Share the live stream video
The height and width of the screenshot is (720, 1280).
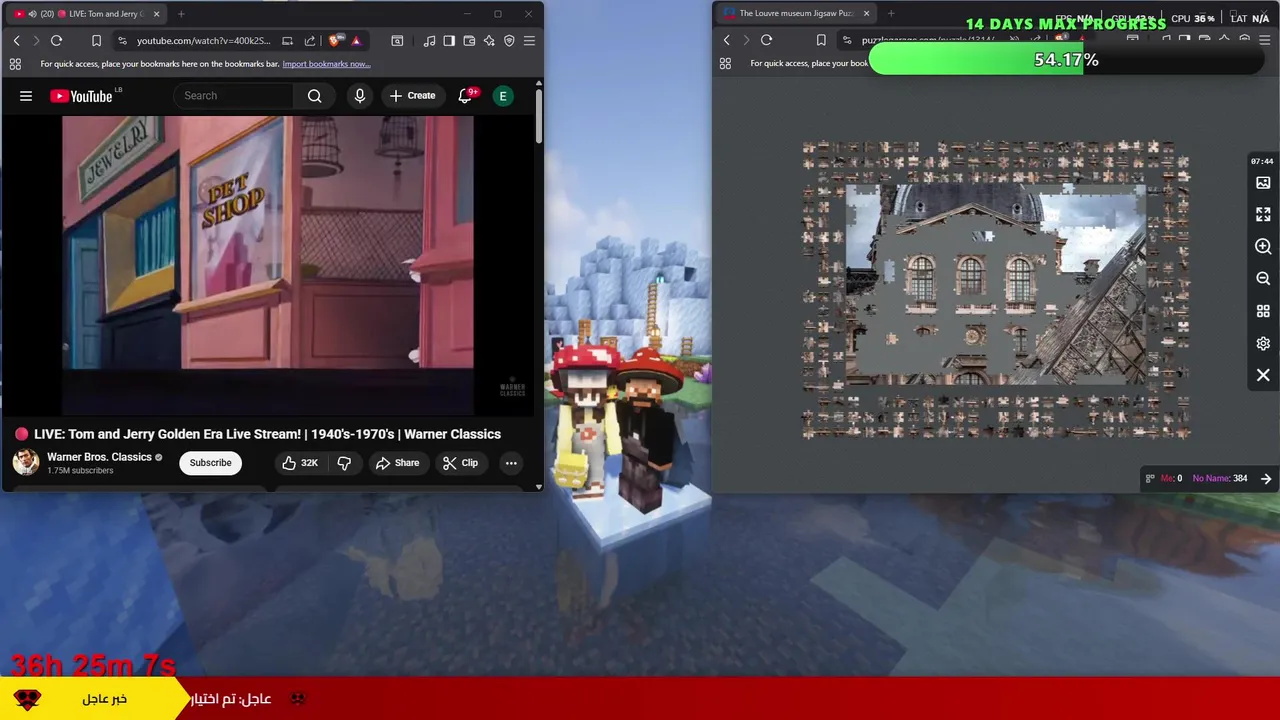[397, 463]
